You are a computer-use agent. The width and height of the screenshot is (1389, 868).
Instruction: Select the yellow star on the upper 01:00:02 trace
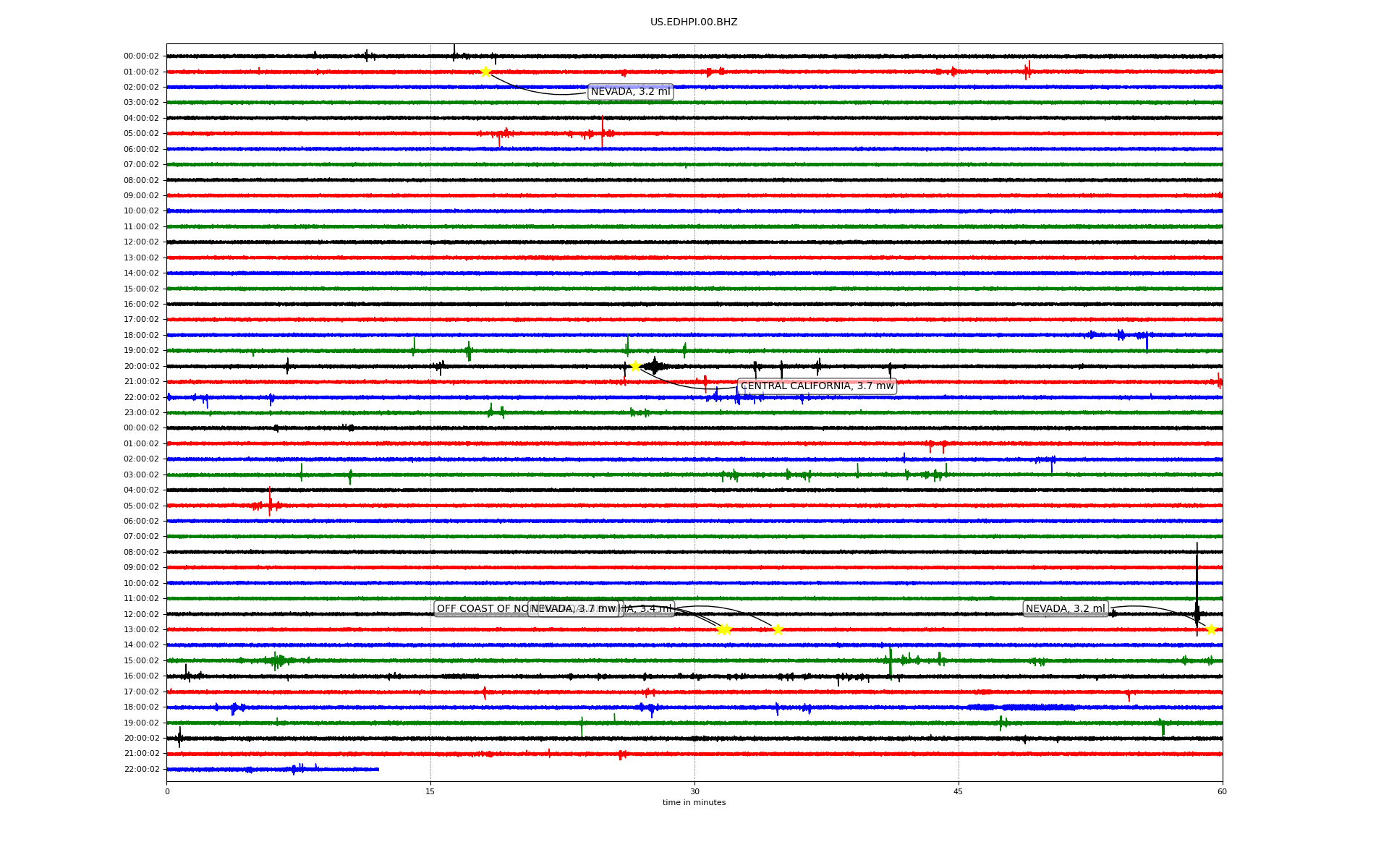click(485, 72)
